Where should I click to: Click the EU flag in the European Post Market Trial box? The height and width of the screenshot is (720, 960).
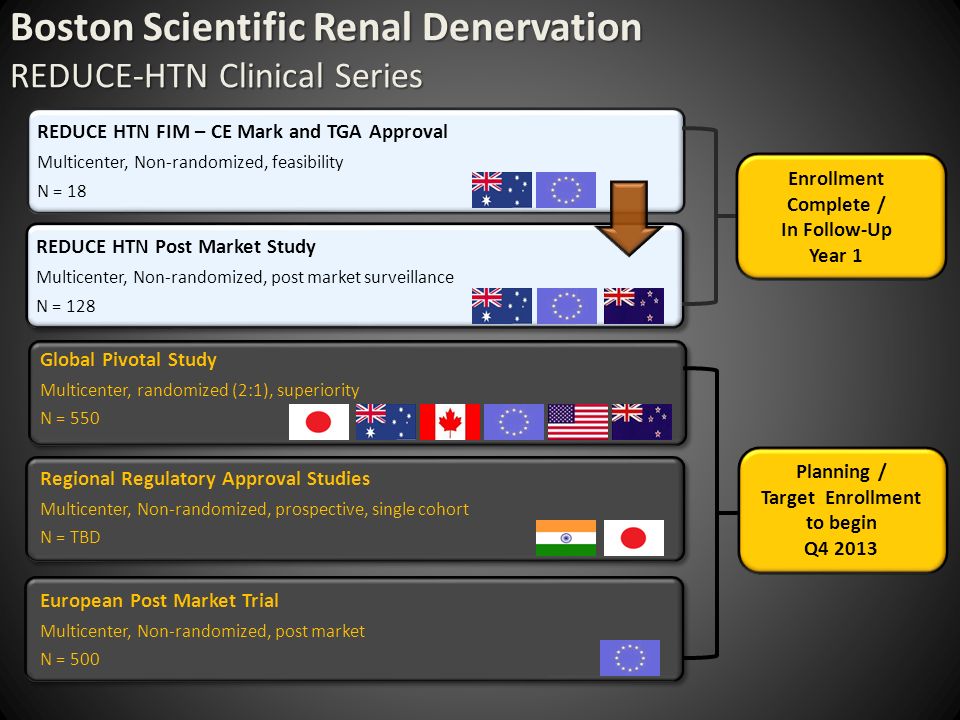(630, 658)
